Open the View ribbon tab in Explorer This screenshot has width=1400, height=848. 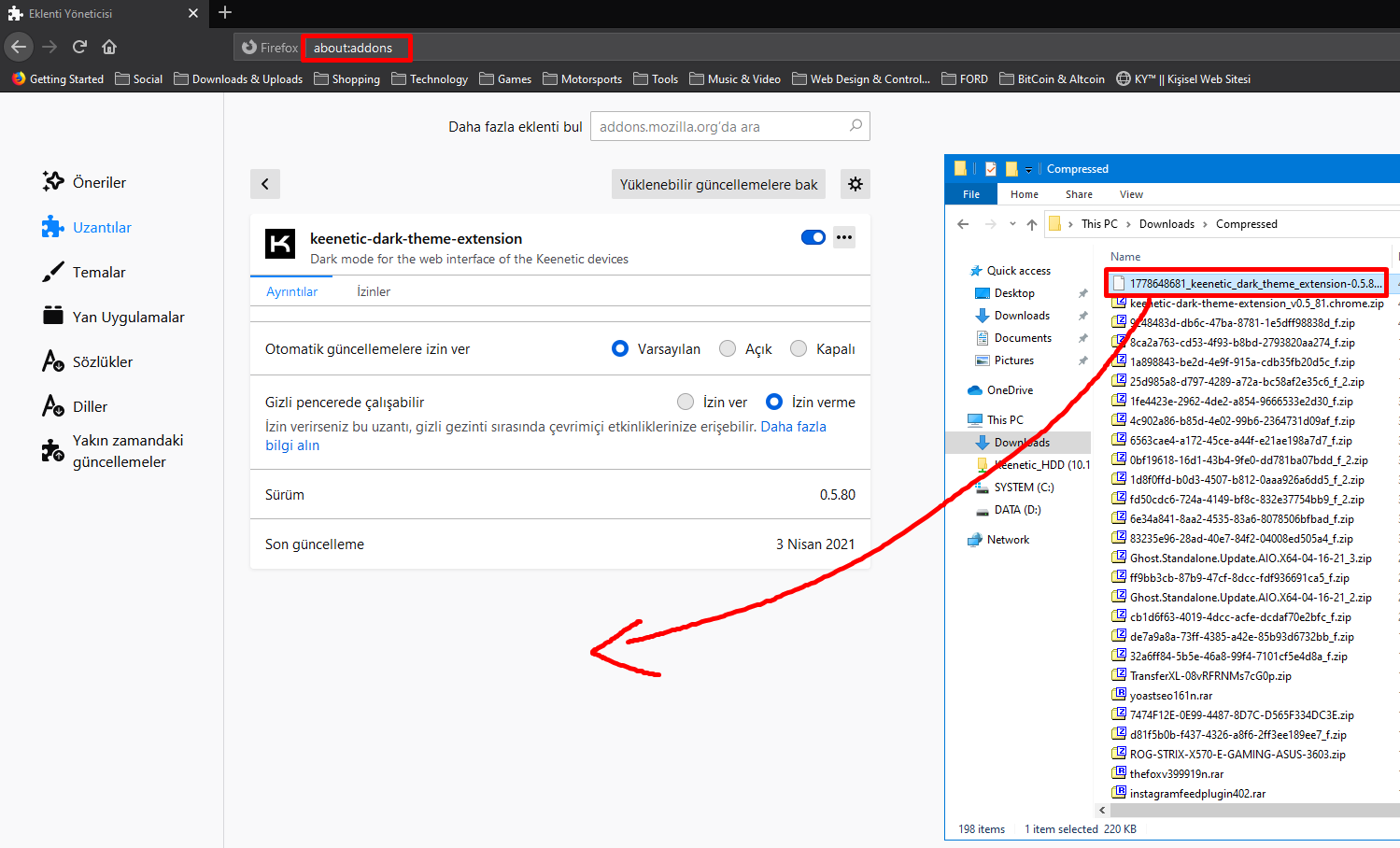point(1131,194)
